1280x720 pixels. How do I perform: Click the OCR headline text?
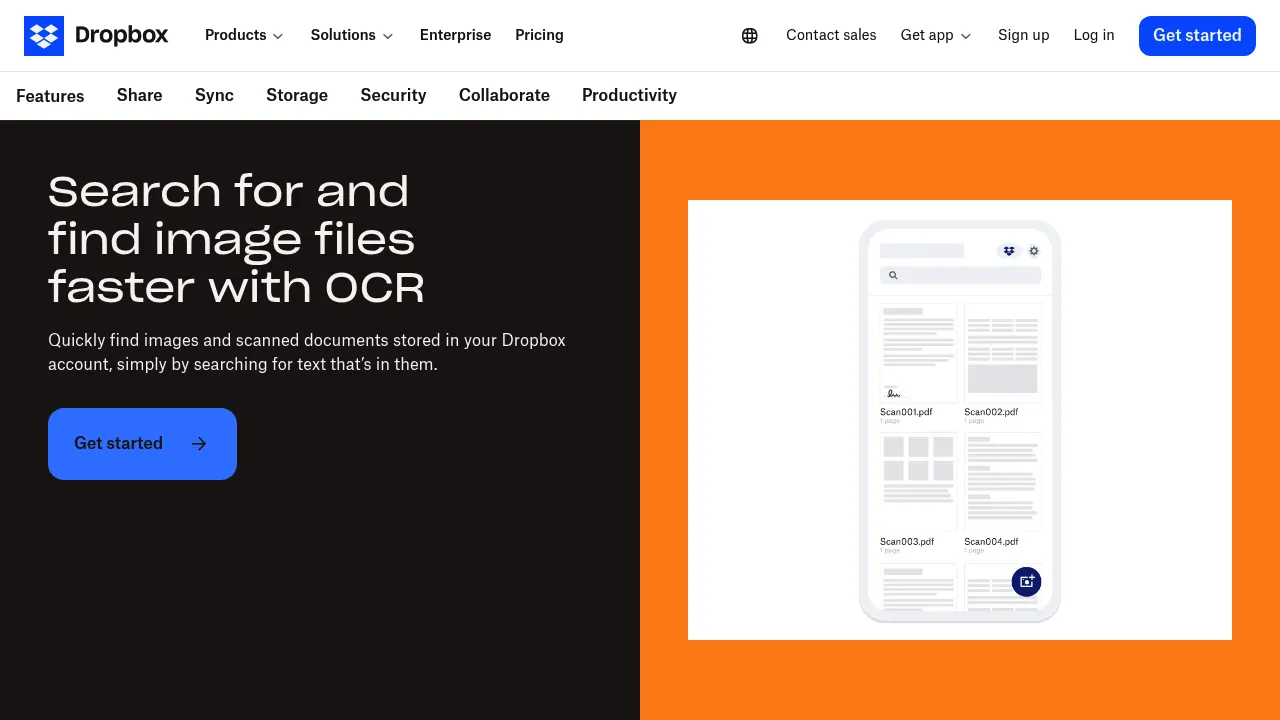(x=236, y=239)
